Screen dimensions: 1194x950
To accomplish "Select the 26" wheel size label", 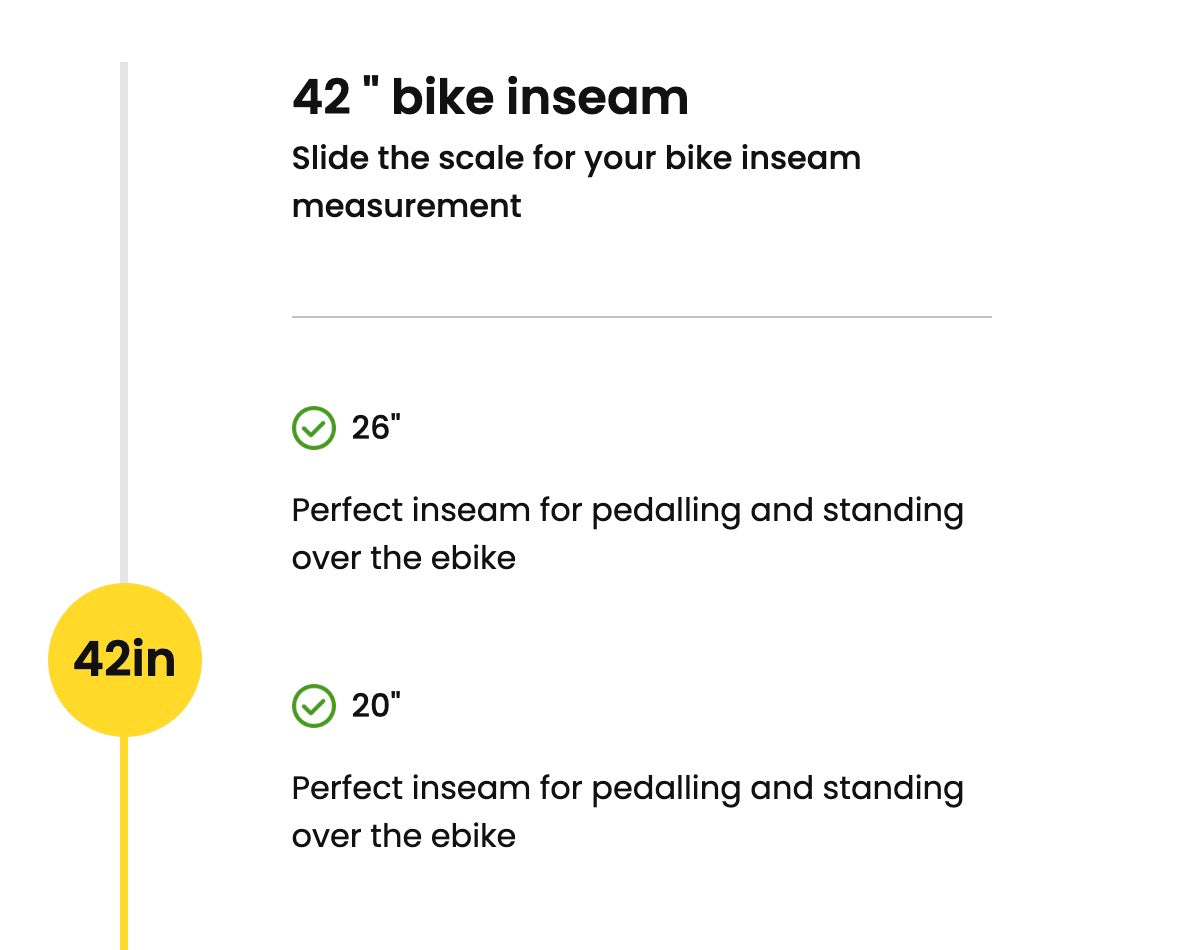I will 376,428.
